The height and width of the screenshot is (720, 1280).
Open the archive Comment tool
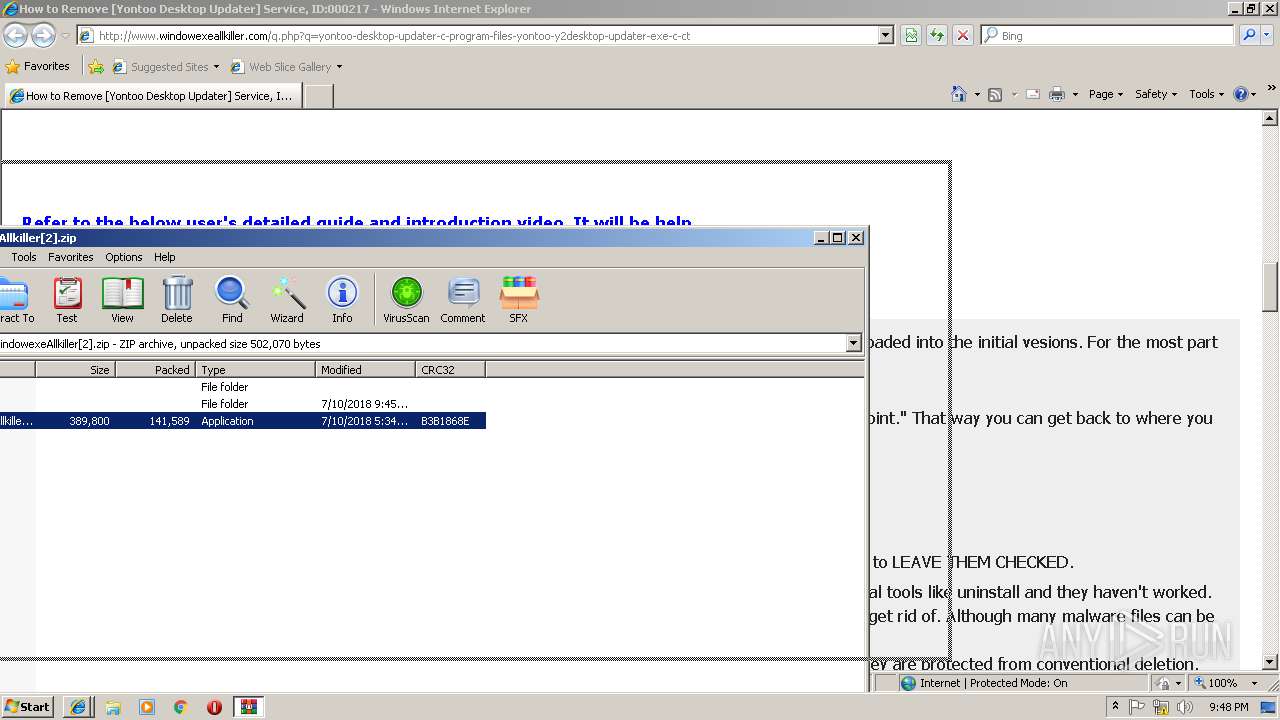[x=463, y=300]
